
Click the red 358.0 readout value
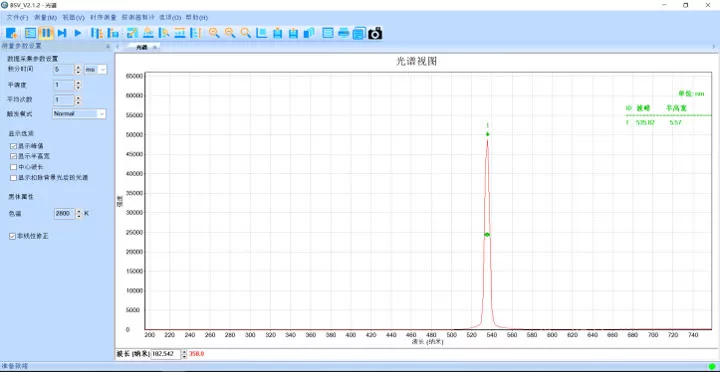tap(197, 354)
